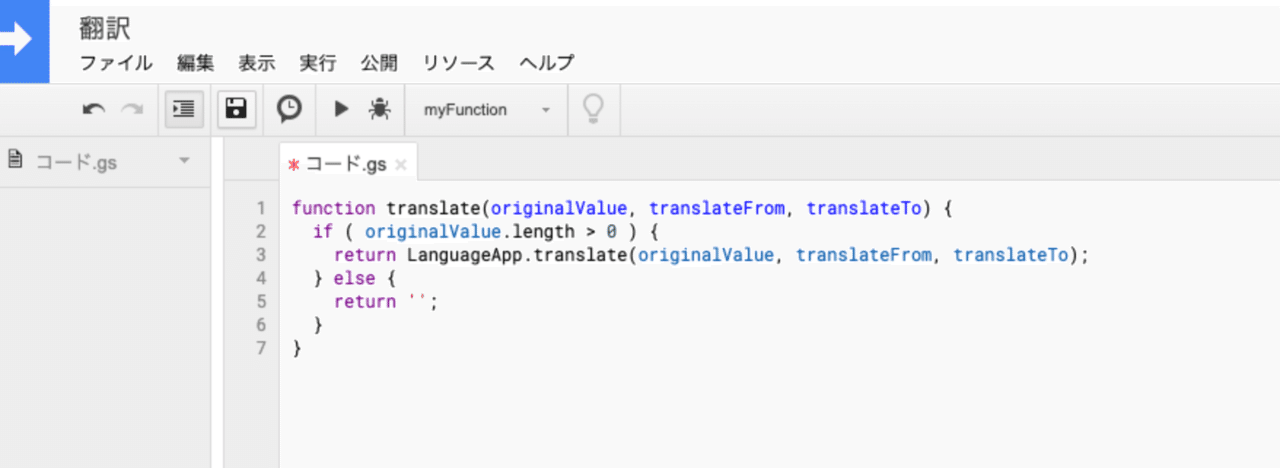Open the 公開 menu

point(379,63)
